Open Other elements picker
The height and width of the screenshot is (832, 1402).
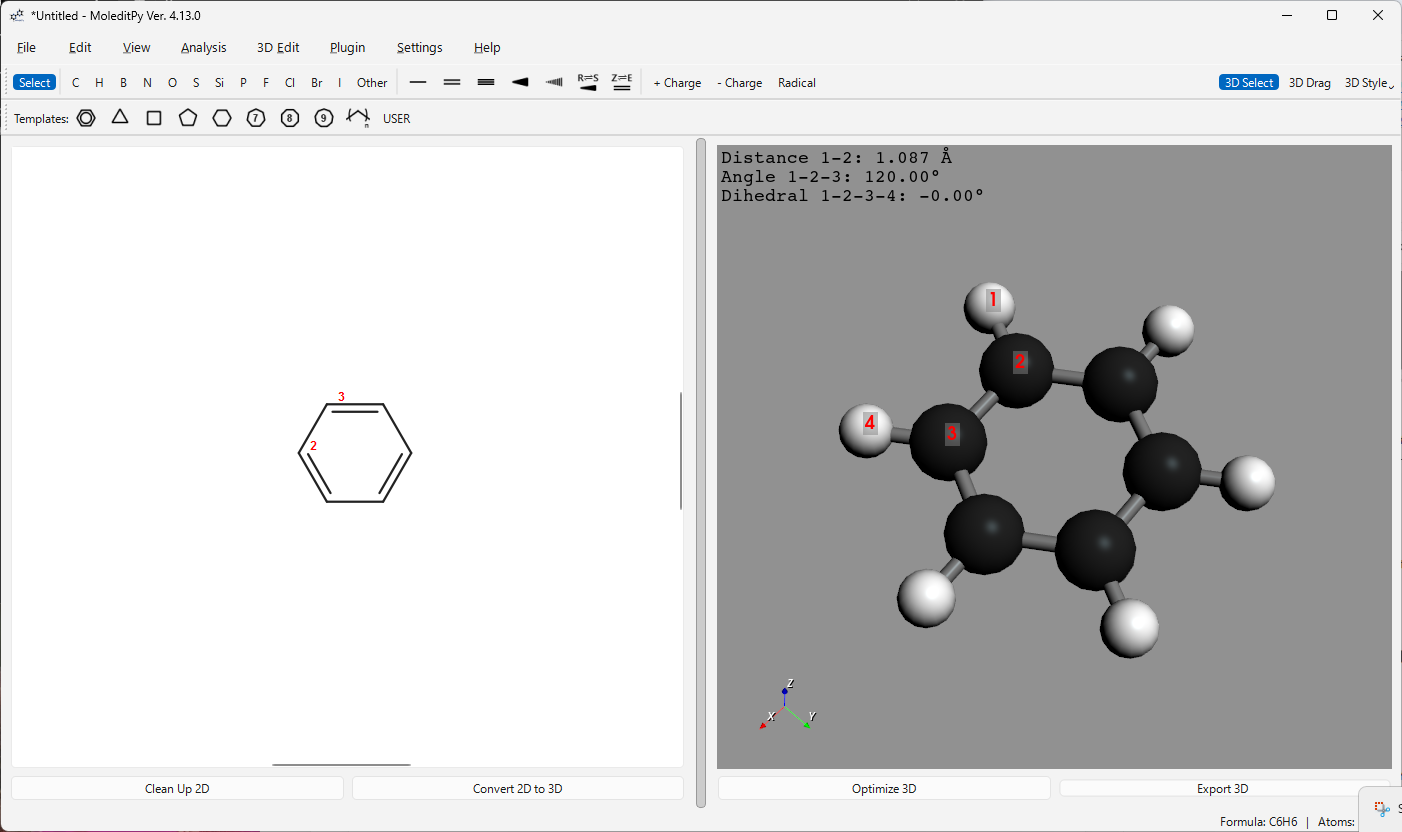pyautogui.click(x=372, y=83)
